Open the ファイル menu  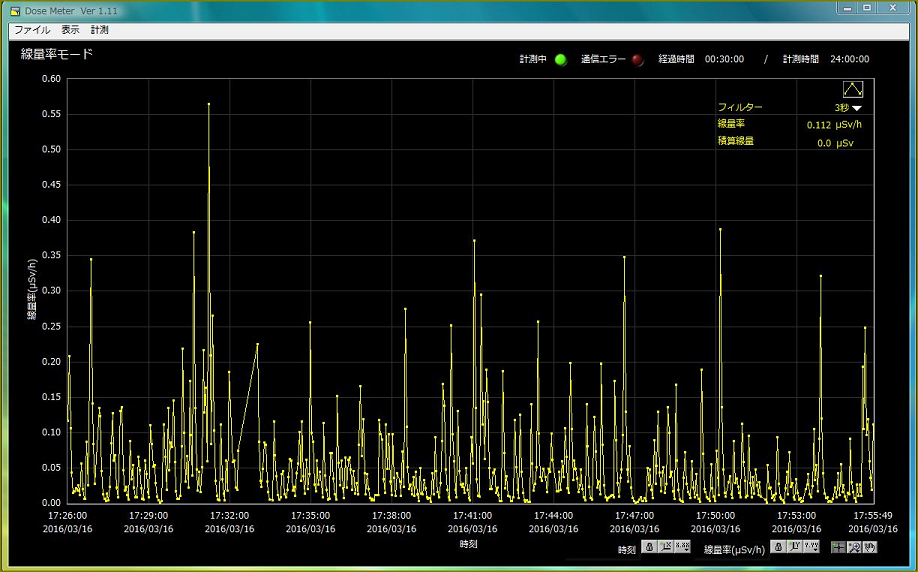click(32, 31)
